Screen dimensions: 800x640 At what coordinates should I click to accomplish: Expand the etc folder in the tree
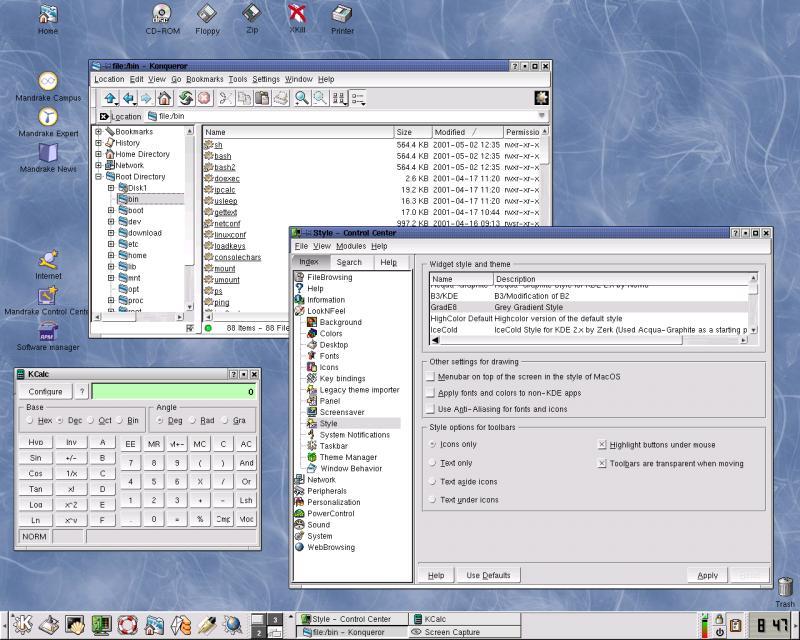tap(111, 244)
